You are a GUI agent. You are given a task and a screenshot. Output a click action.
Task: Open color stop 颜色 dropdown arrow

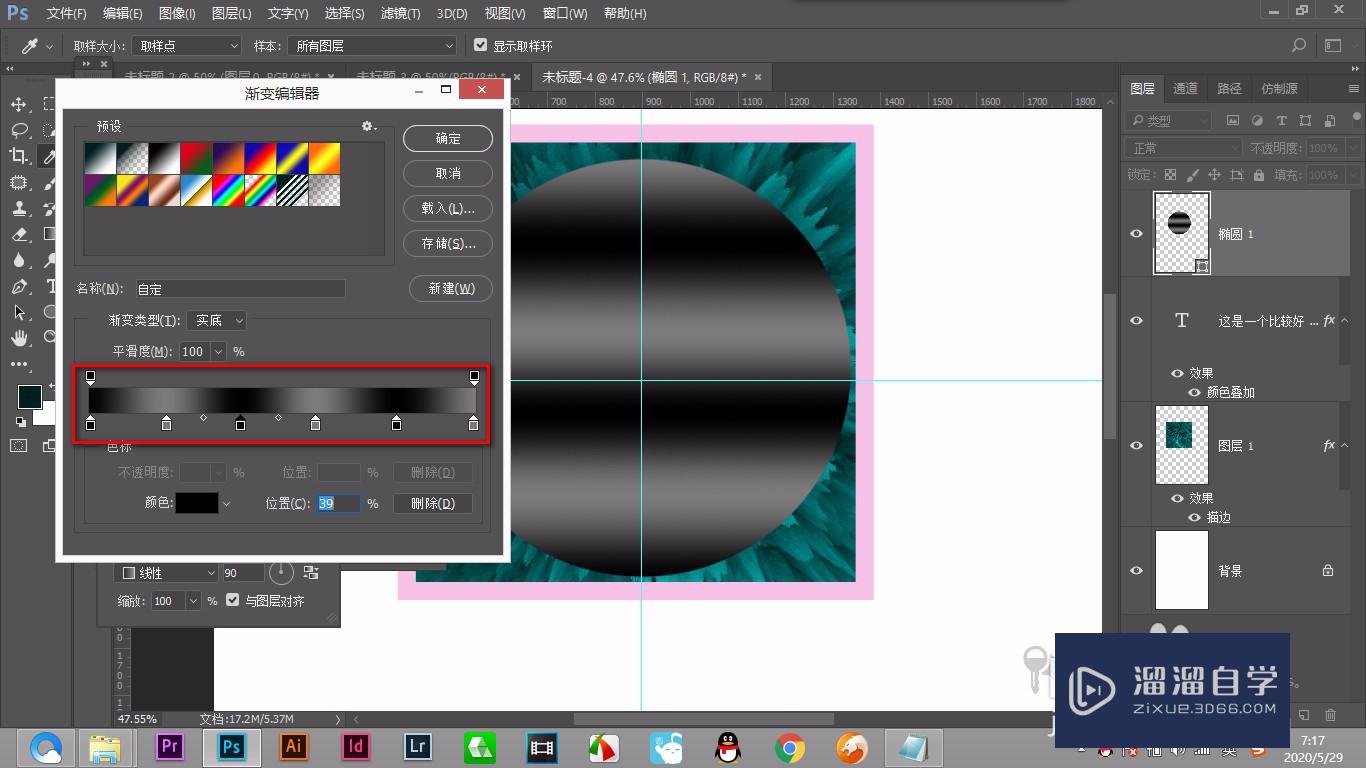226,504
